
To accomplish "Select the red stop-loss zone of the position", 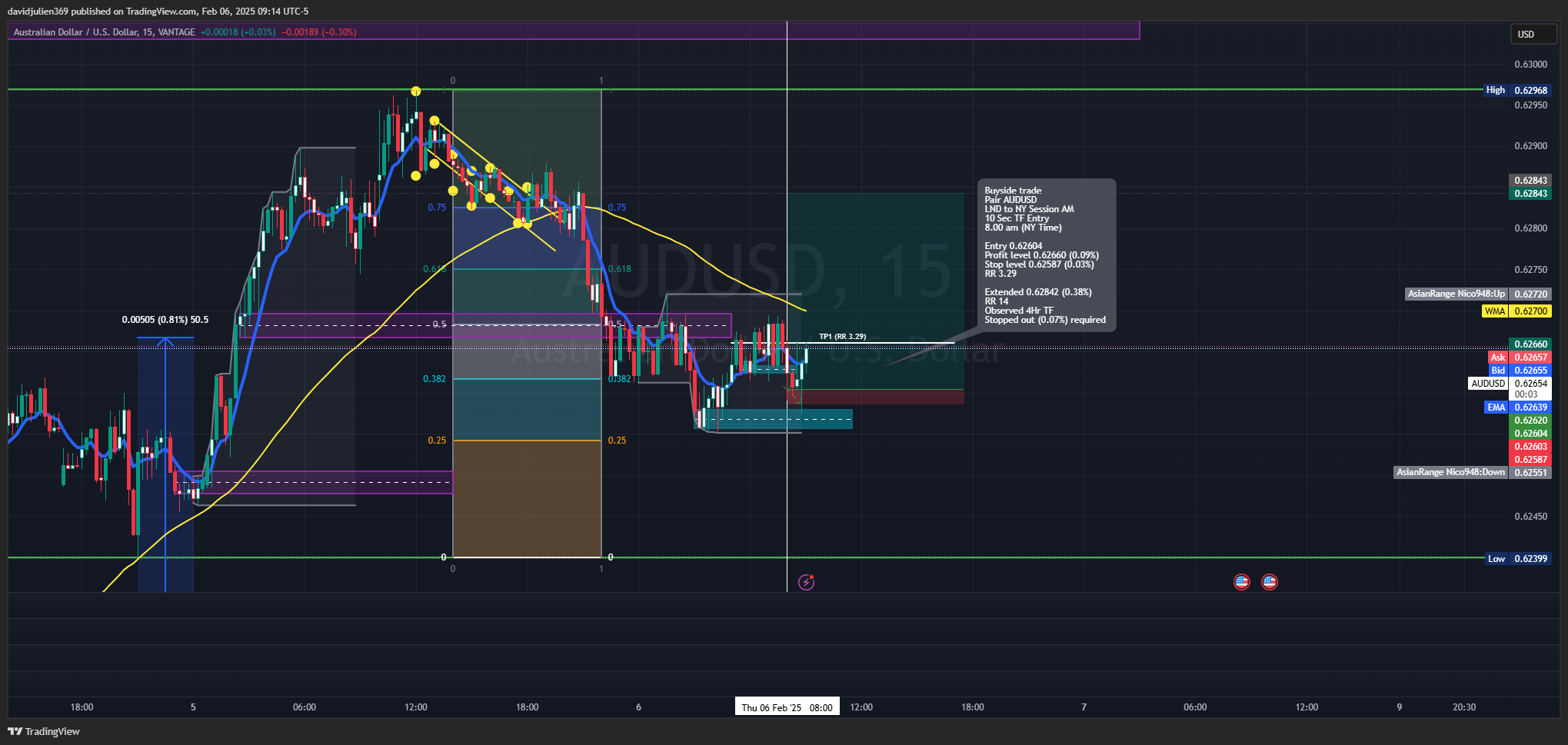I will click(x=875, y=397).
